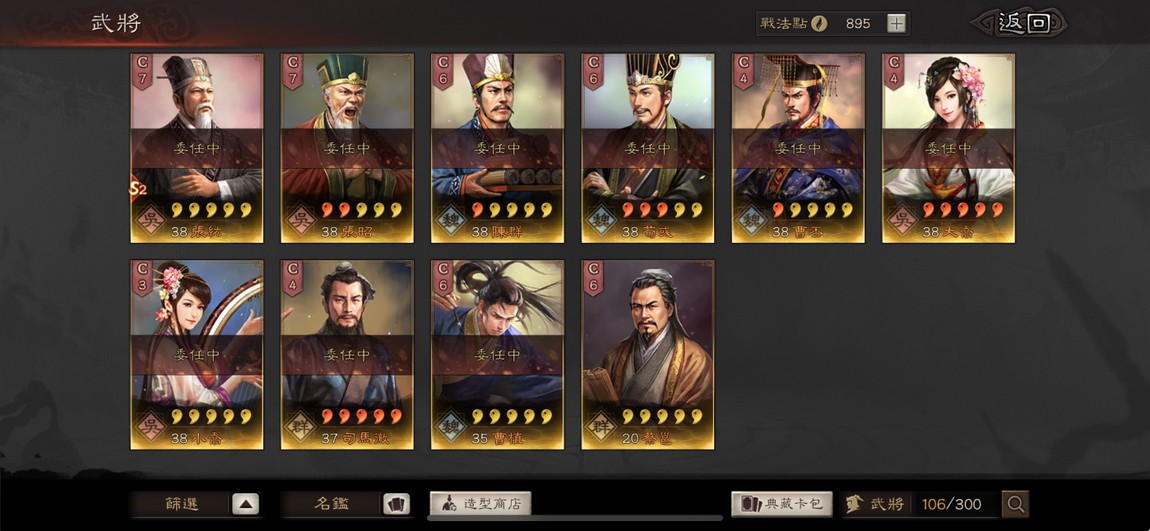This screenshot has height=531, width=1150.
Task: Click the 武將 106/300 capacity counter
Action: 920,504
